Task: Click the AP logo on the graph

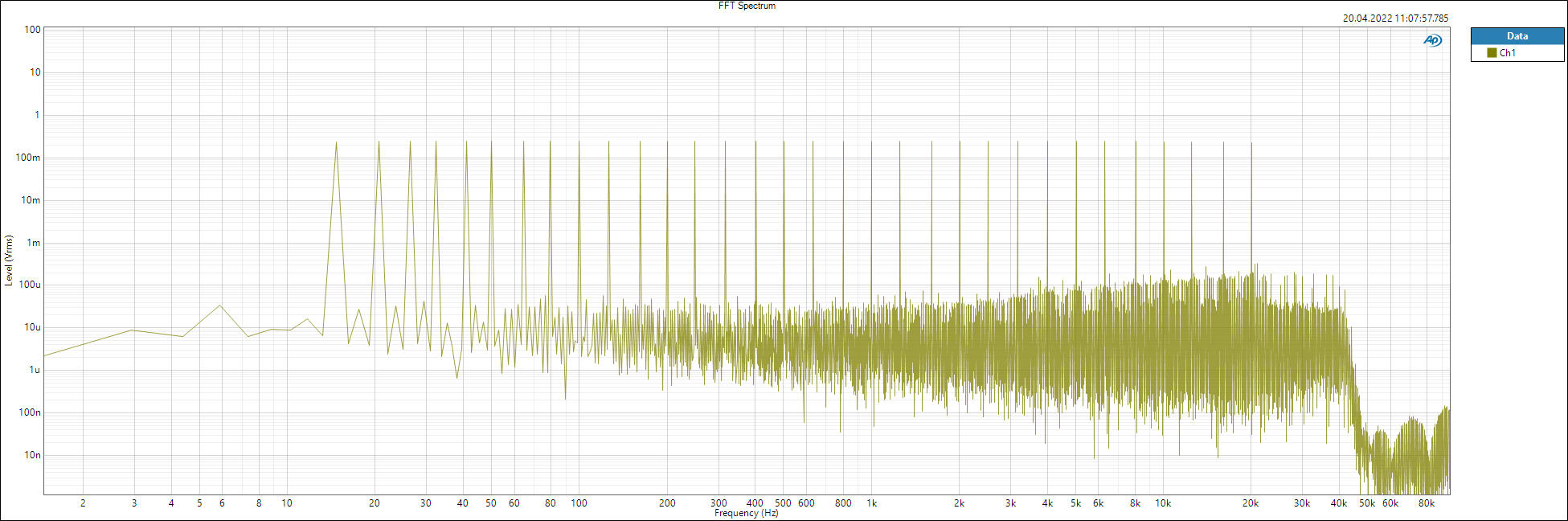Action: pyautogui.click(x=1432, y=40)
